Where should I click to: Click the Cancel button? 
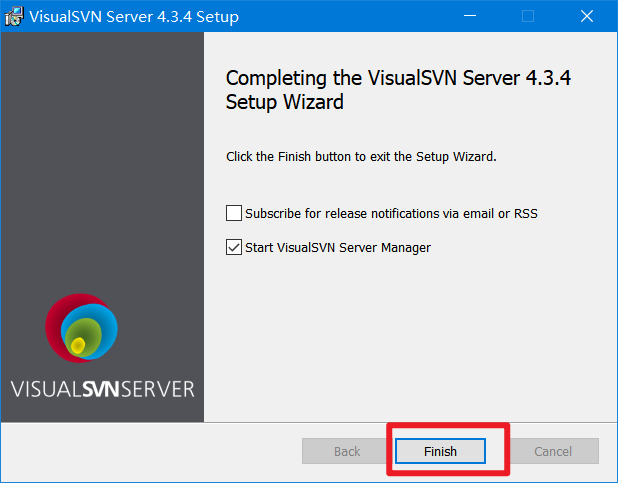coord(553,451)
